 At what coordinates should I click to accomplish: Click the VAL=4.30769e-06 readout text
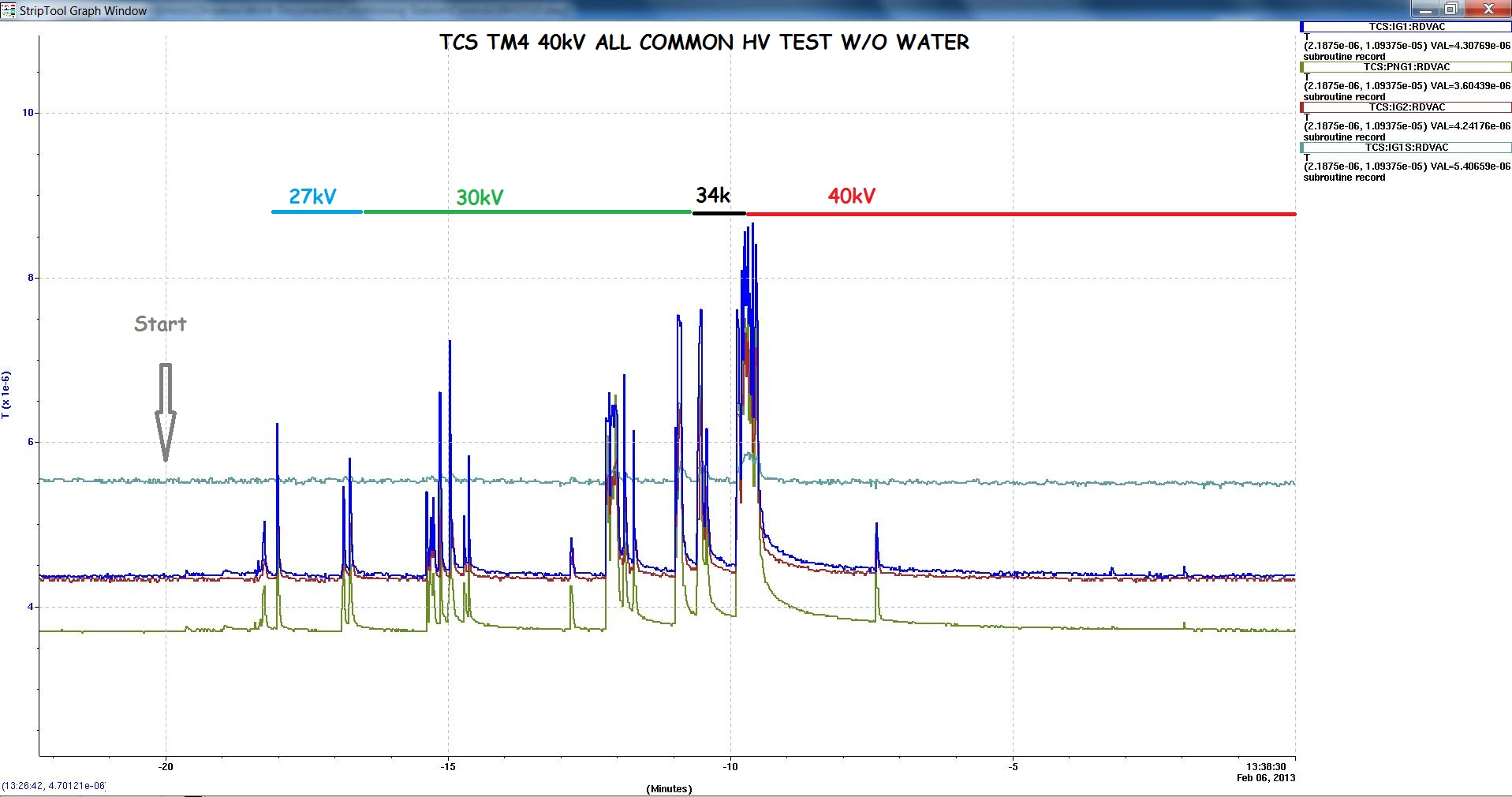1470,46
